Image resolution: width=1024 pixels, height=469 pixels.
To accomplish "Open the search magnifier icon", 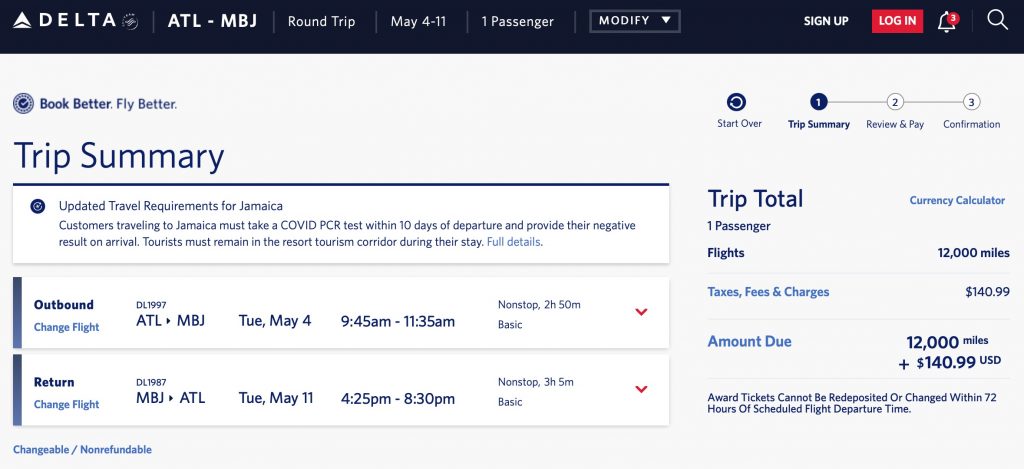I will click(997, 20).
